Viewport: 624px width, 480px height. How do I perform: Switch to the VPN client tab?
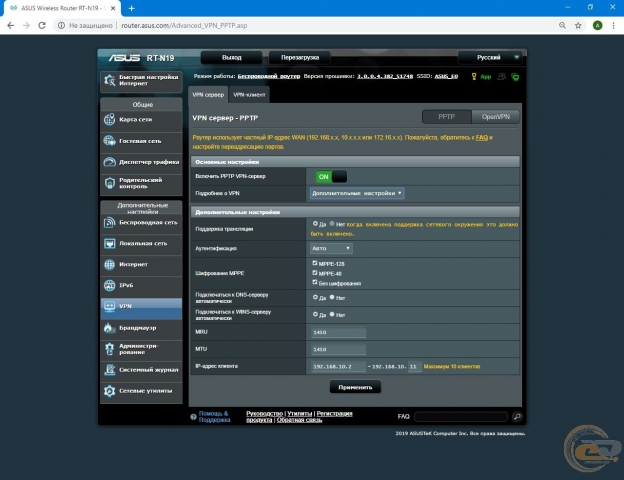(x=249, y=95)
